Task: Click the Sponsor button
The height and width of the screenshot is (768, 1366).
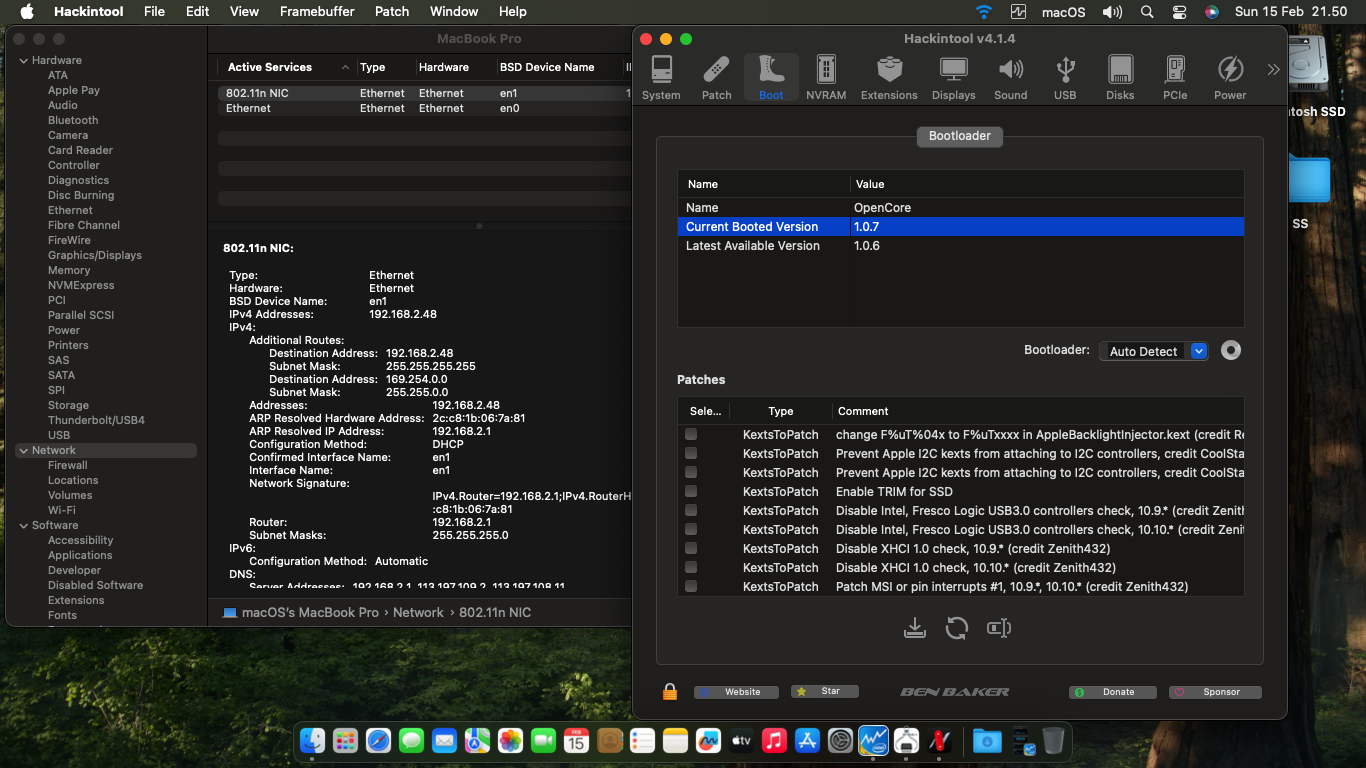Action: pyautogui.click(x=1215, y=692)
